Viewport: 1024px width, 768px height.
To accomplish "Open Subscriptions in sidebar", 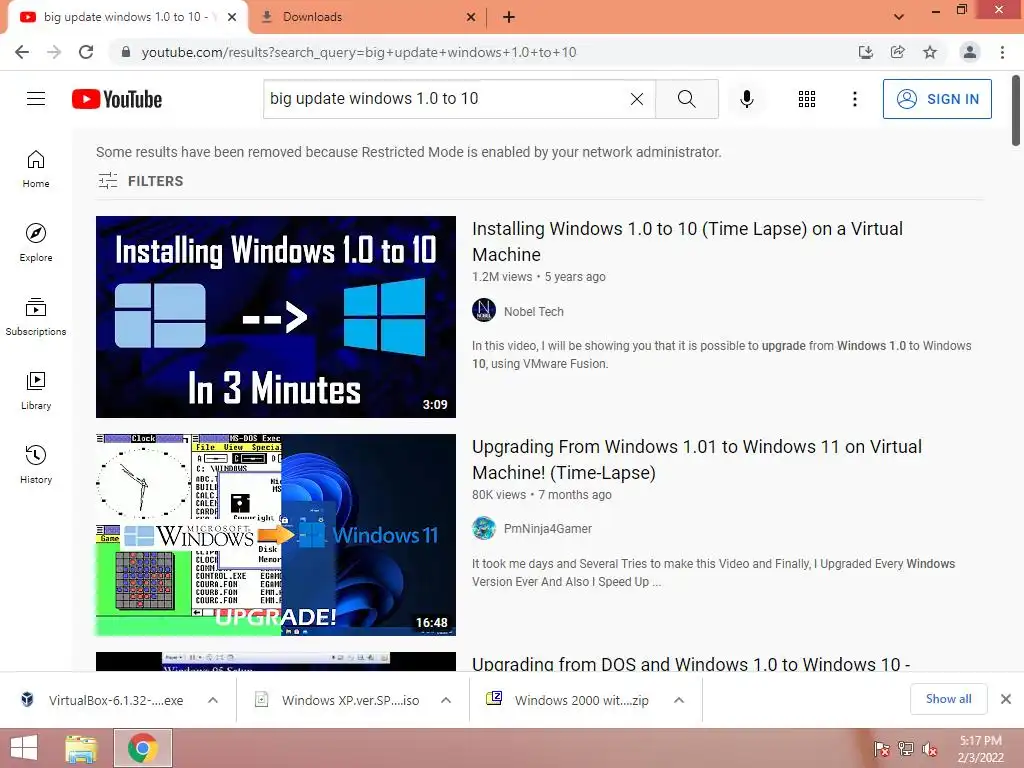I will (36, 317).
